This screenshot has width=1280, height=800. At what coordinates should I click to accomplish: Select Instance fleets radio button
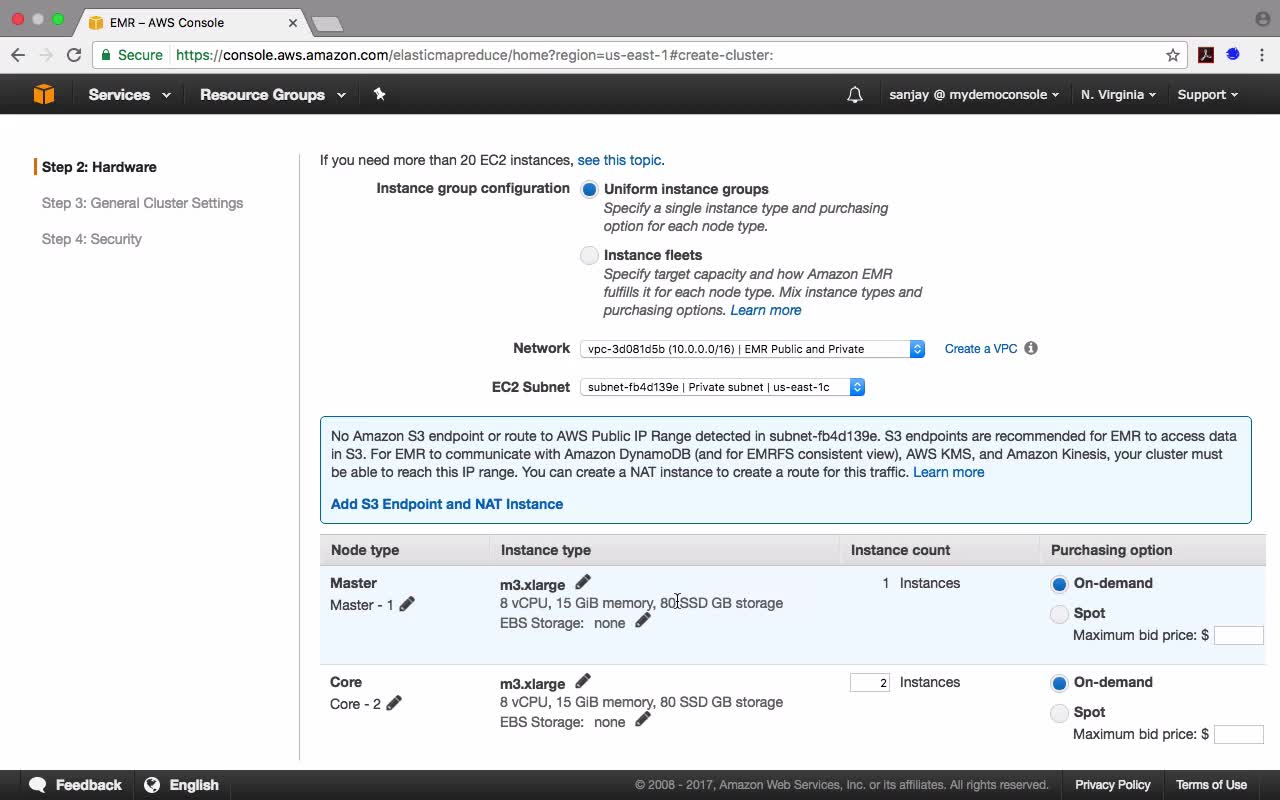click(x=589, y=255)
